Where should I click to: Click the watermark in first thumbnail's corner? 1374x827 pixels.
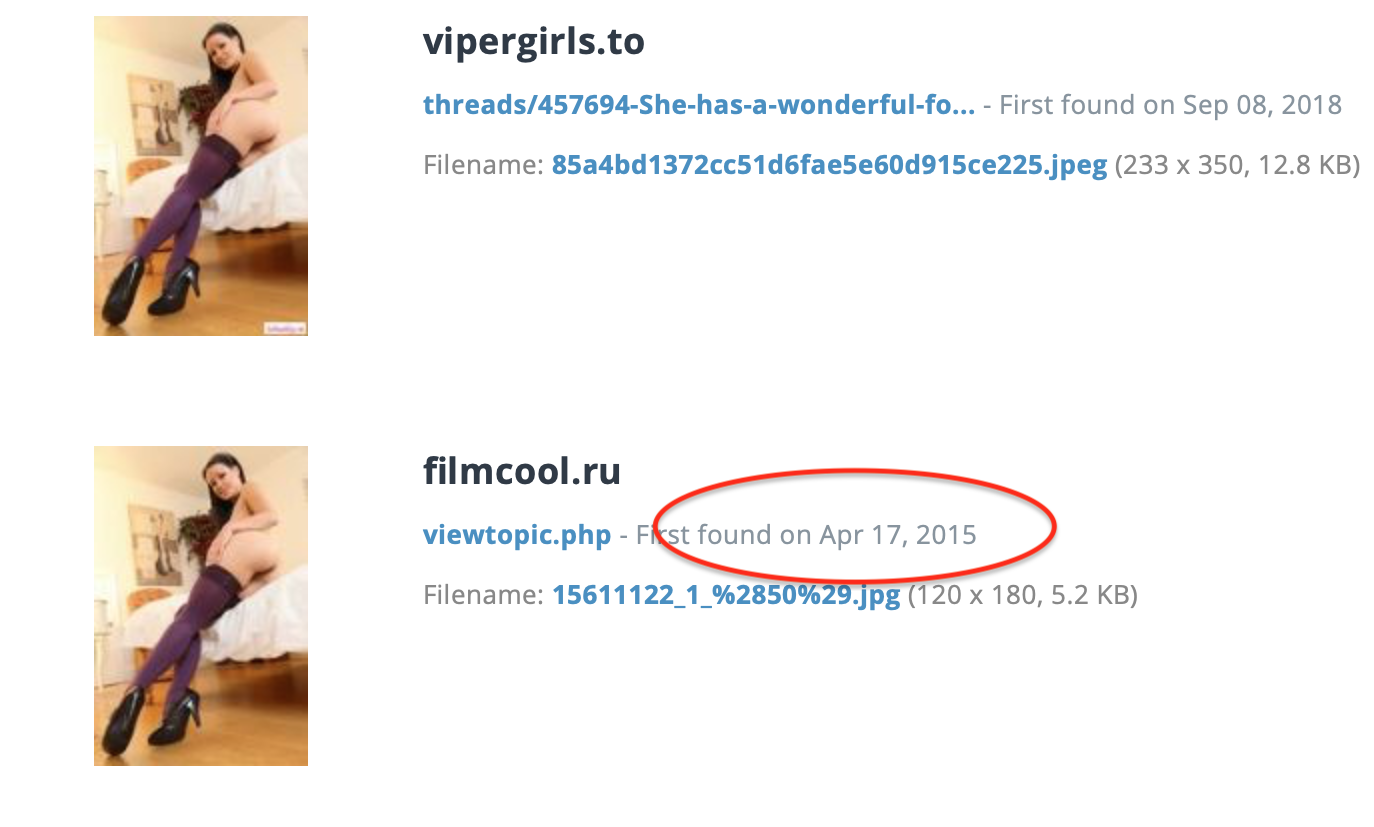click(284, 327)
